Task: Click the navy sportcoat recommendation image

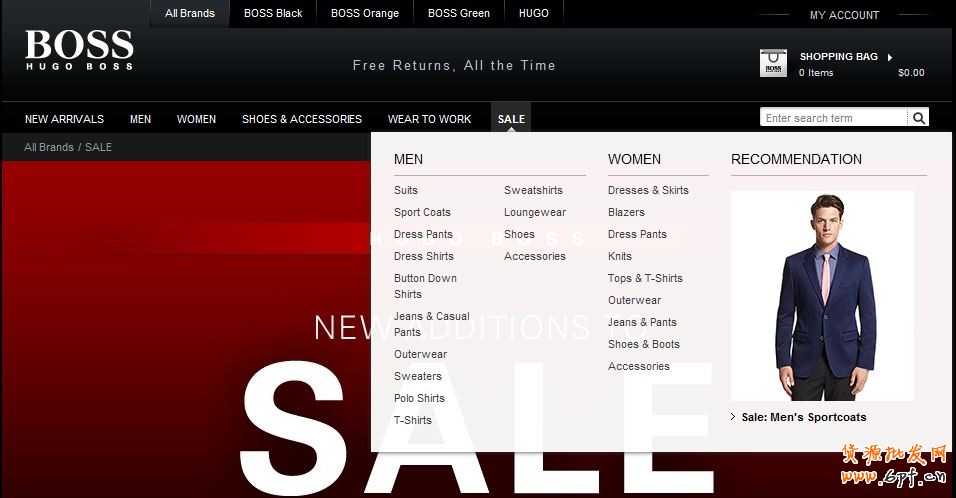Action: click(x=822, y=295)
